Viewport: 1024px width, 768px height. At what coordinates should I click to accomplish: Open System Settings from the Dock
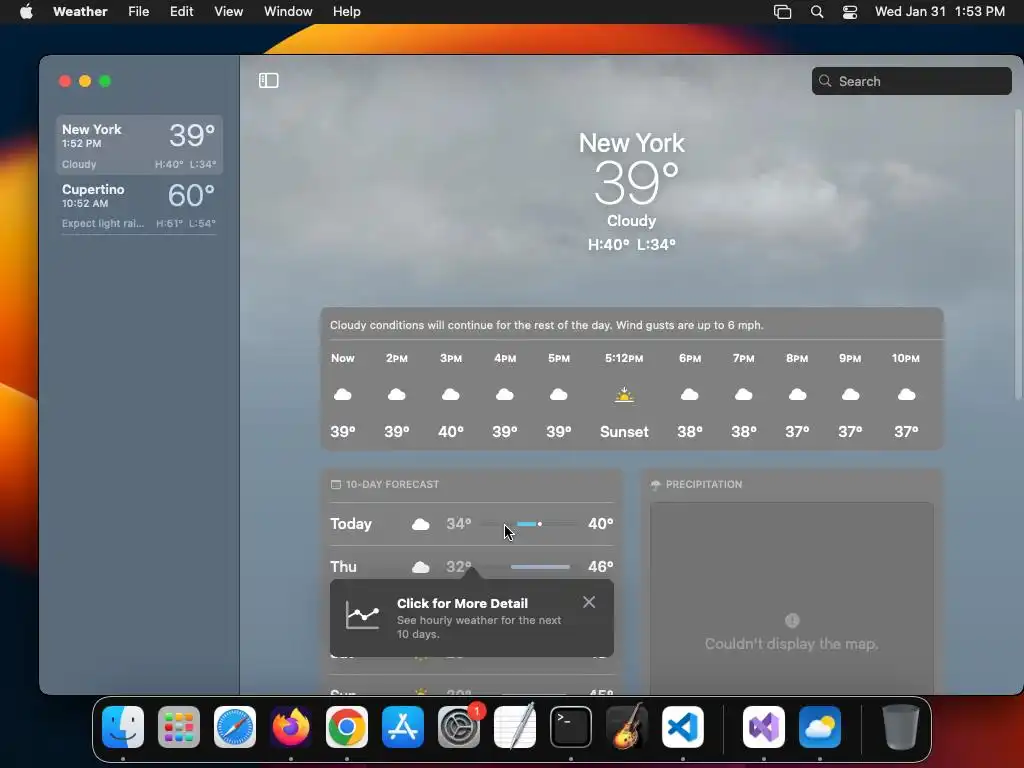[x=459, y=727]
